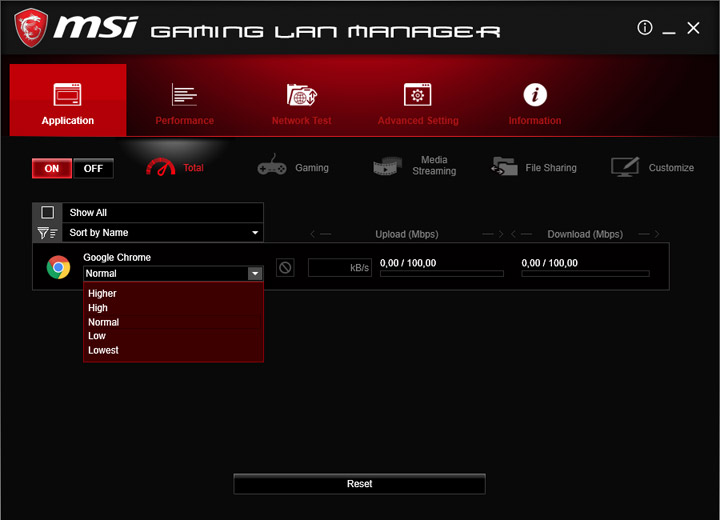Click the right arrow after Upload (Mbps)
This screenshot has width=720, height=520.
(493, 234)
